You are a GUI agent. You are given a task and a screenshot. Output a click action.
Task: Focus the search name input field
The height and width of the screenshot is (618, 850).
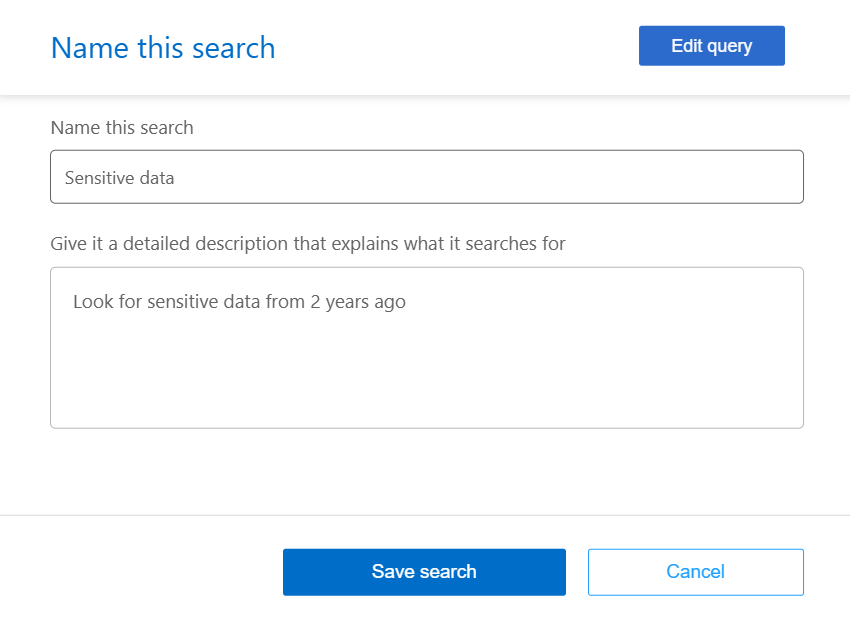pyautogui.click(x=426, y=177)
